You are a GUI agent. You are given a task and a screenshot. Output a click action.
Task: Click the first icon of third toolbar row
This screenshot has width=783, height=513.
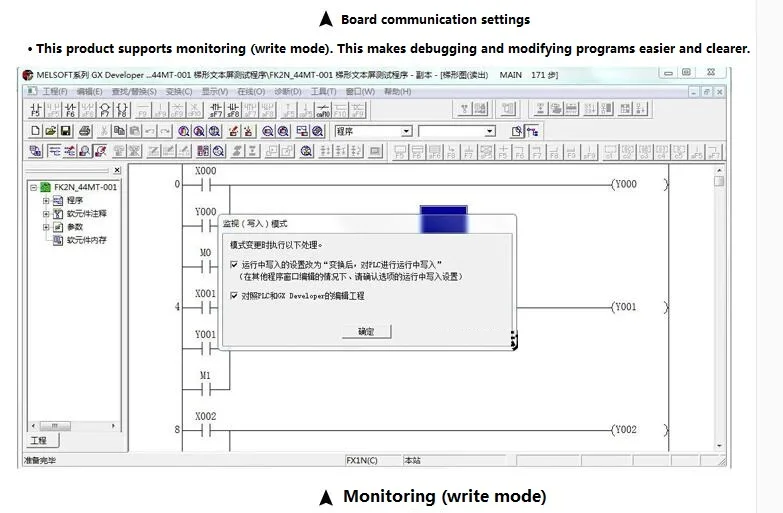coord(35,151)
